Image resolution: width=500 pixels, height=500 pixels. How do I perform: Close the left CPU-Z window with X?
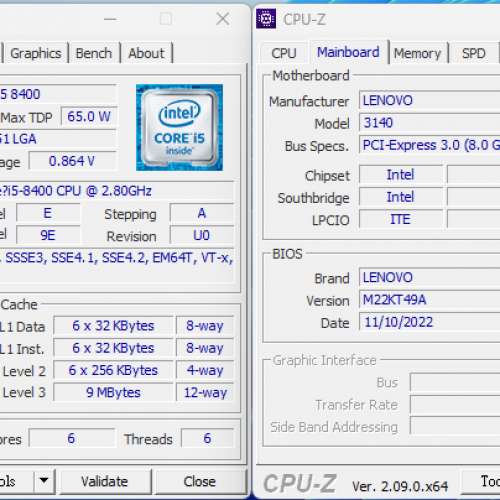pos(222,19)
